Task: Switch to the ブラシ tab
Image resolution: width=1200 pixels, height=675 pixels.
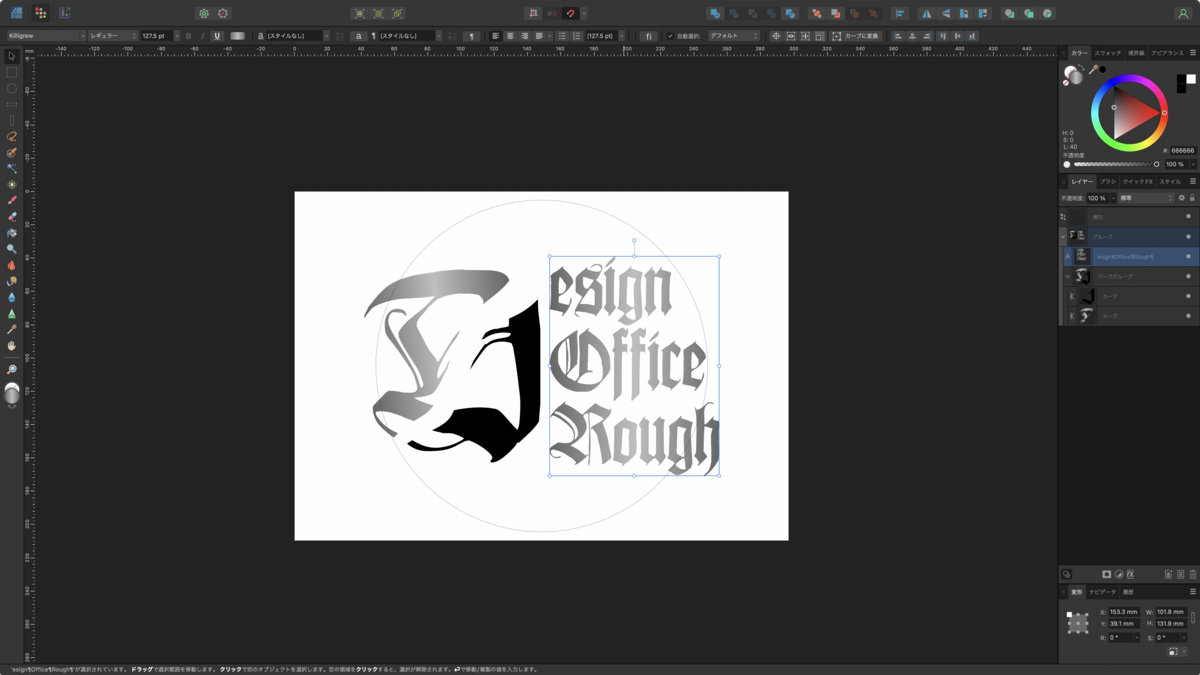Action: pyautogui.click(x=1107, y=182)
